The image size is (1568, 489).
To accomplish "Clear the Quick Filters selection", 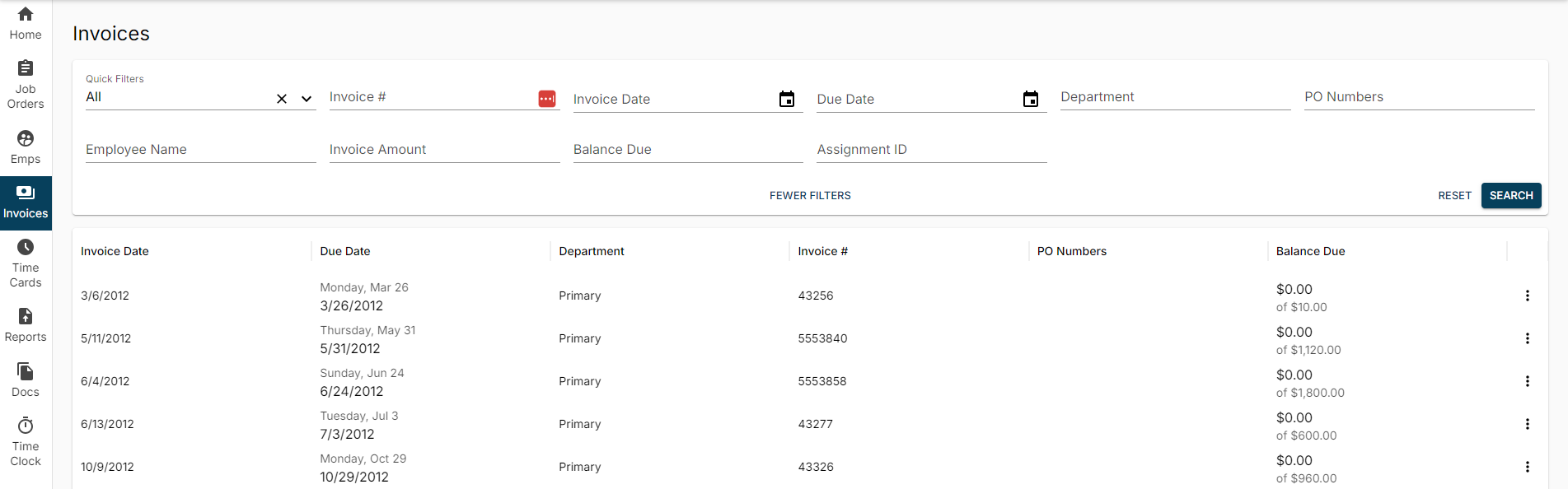I will (282, 99).
